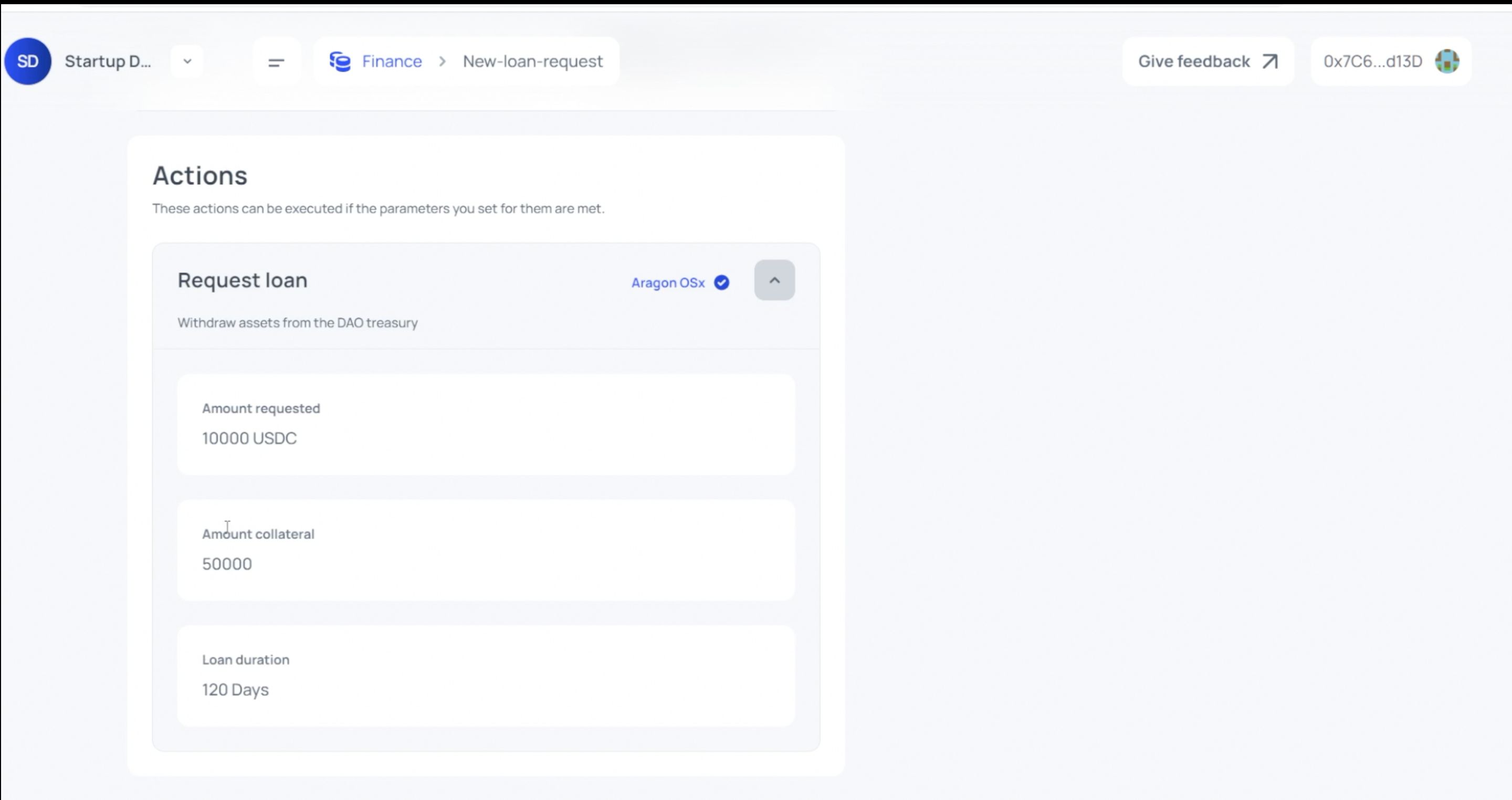
Task: Click the Give feedback external link icon
Action: (1270, 61)
